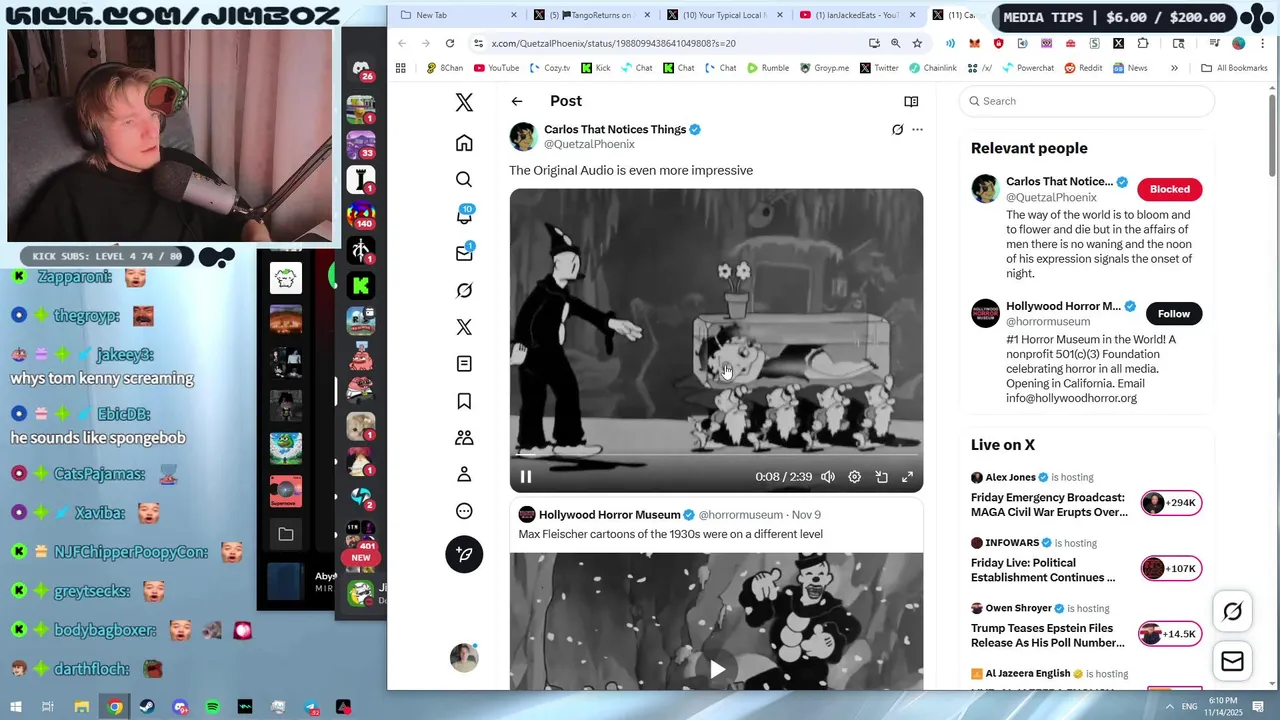Switch to Your Typical Local browser tab
The image size is (1280, 720).
[725, 15]
